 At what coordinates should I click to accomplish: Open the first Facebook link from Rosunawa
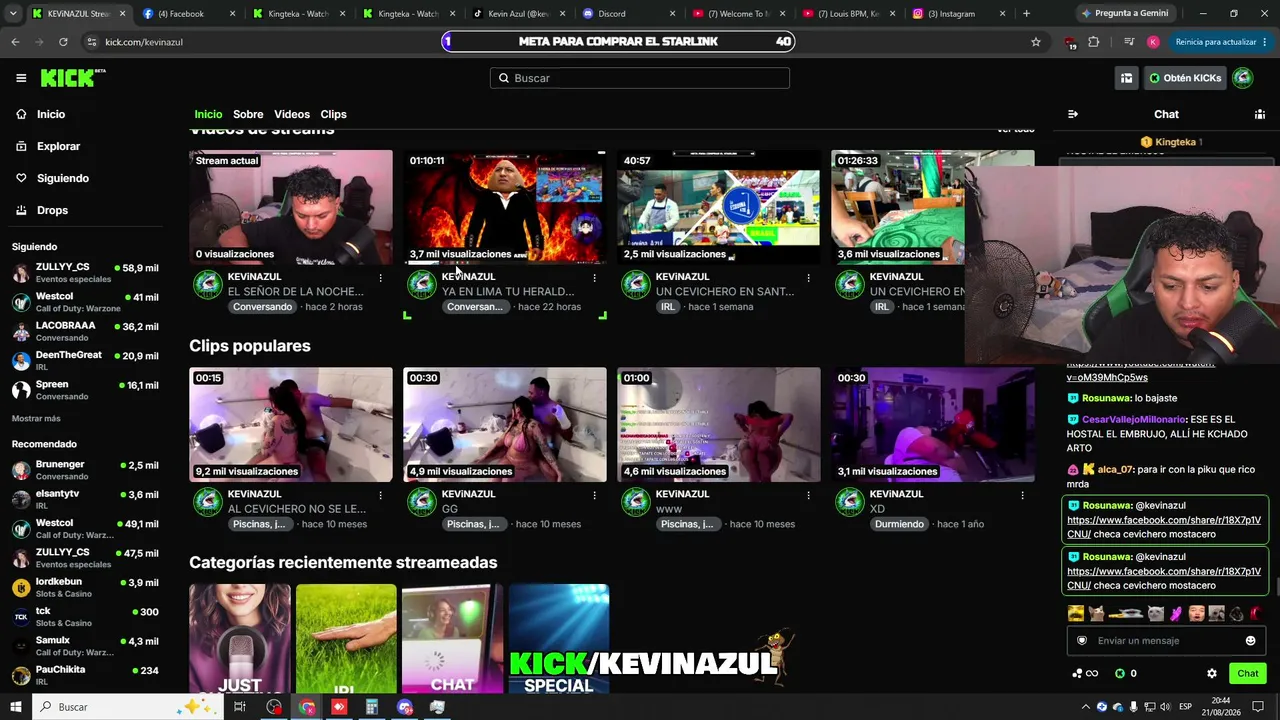click(1164, 527)
